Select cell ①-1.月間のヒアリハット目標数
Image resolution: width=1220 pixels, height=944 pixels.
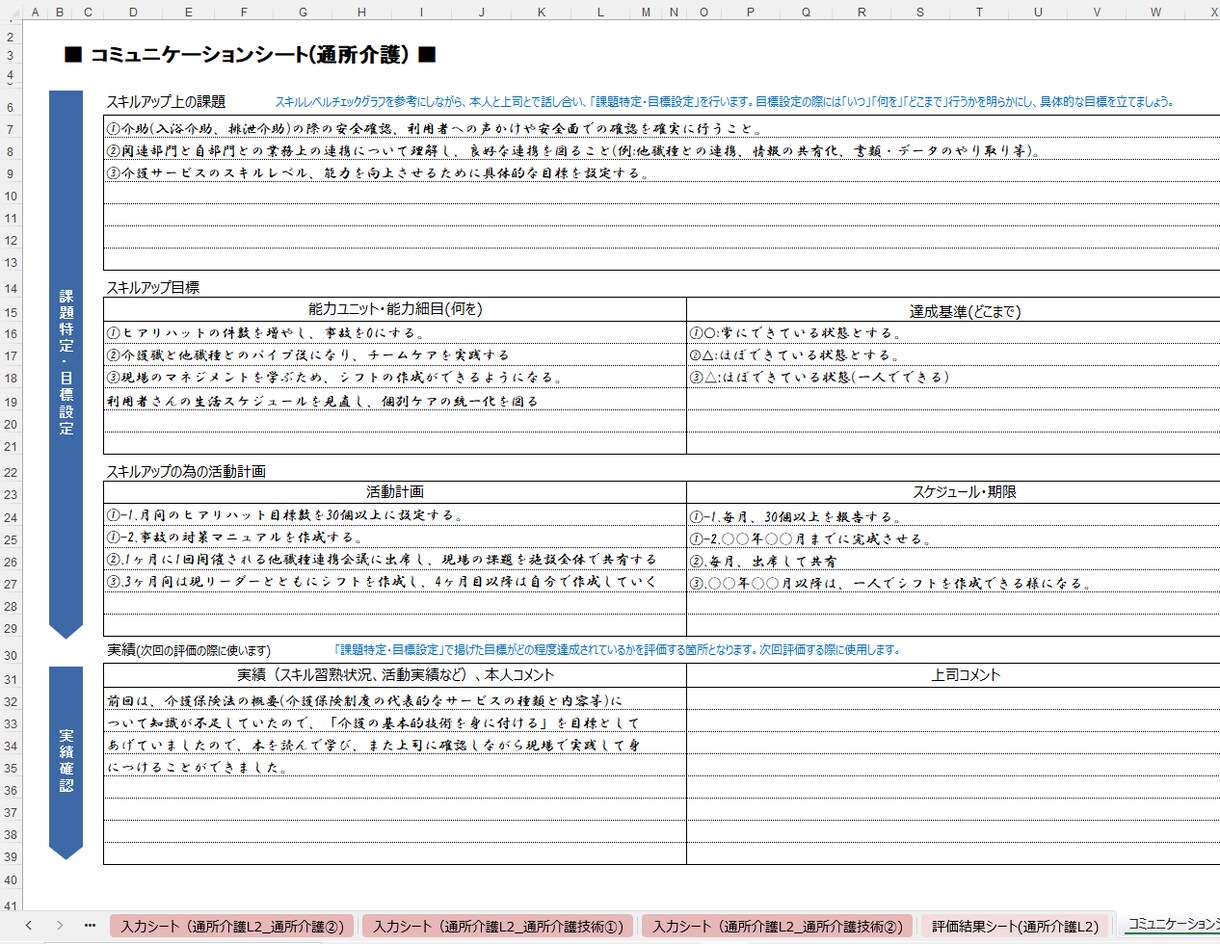395,516
